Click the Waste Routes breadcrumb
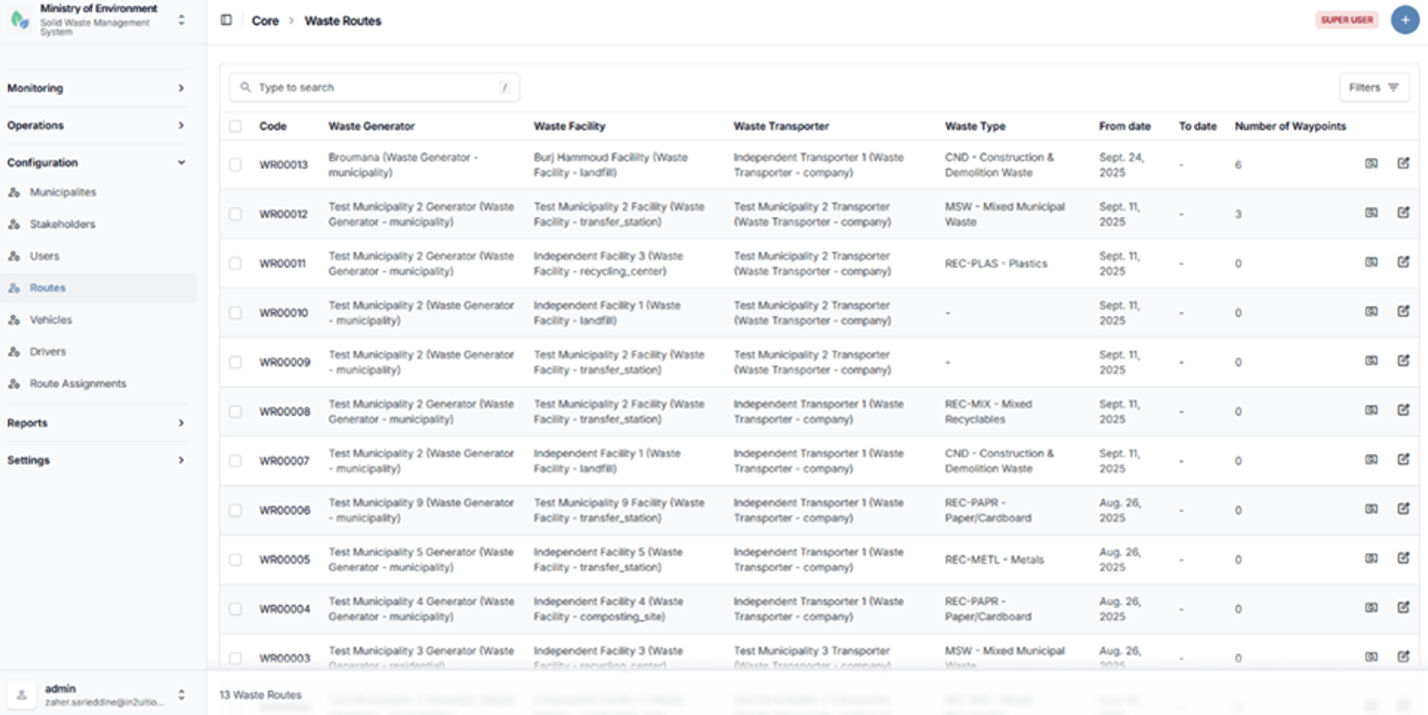The width and height of the screenshot is (1428, 715). [343, 20]
